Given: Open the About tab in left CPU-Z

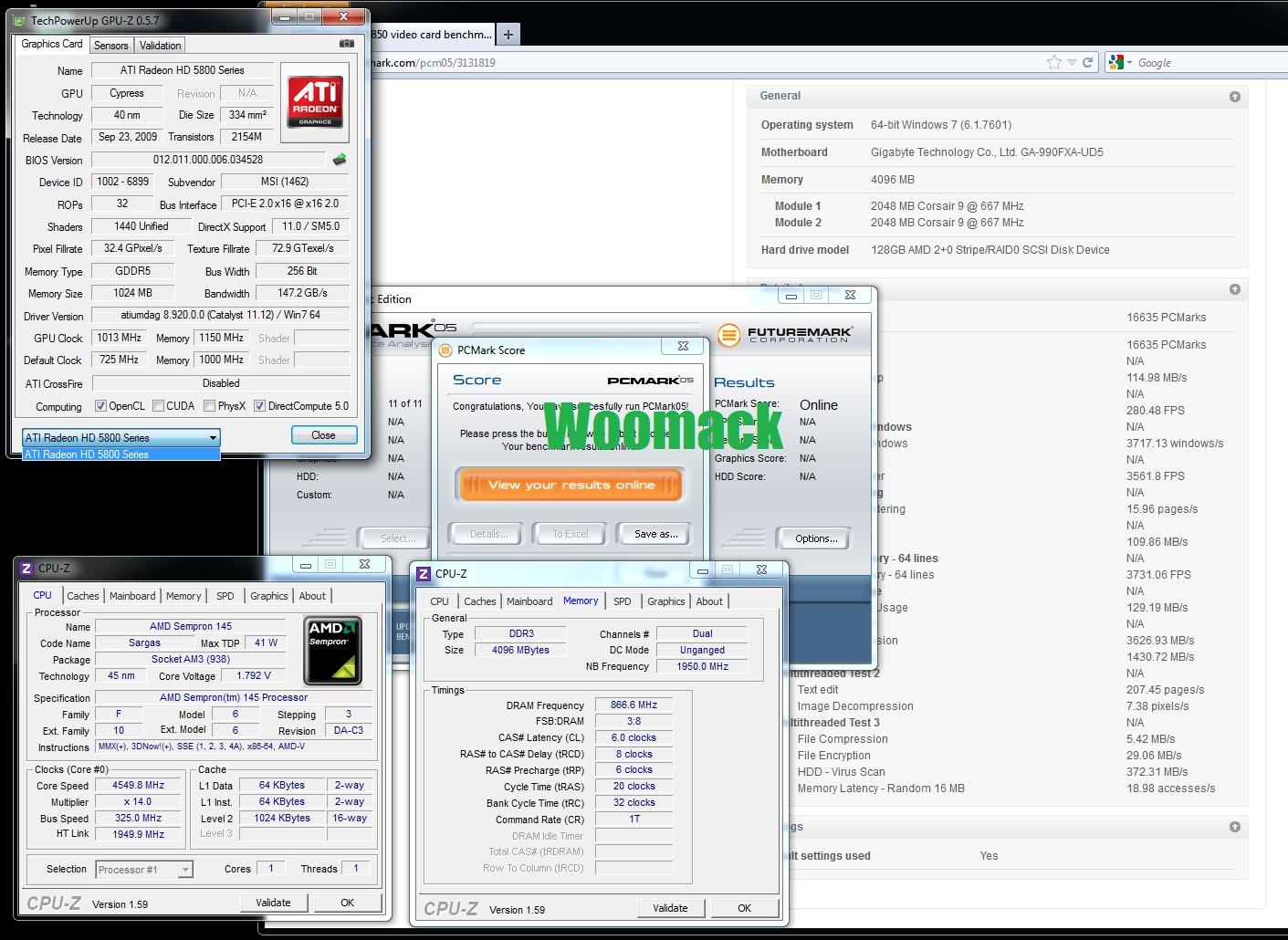Looking at the screenshot, I should [312, 596].
